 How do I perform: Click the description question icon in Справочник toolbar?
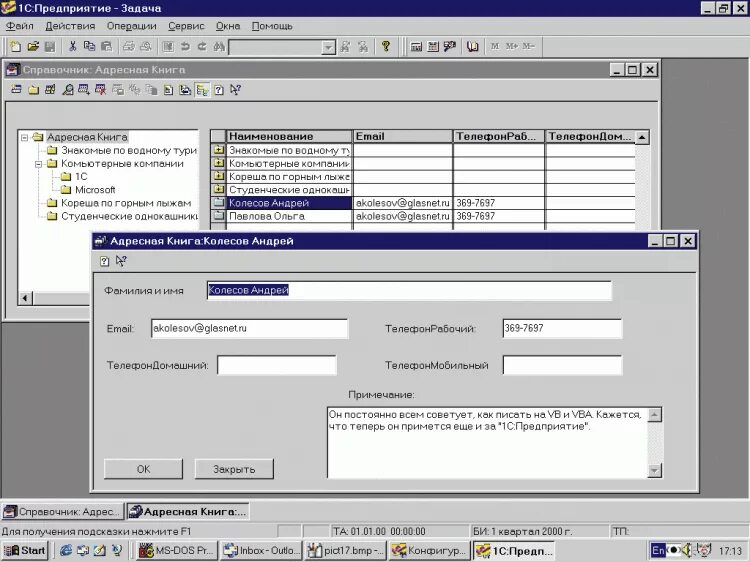coord(219,89)
